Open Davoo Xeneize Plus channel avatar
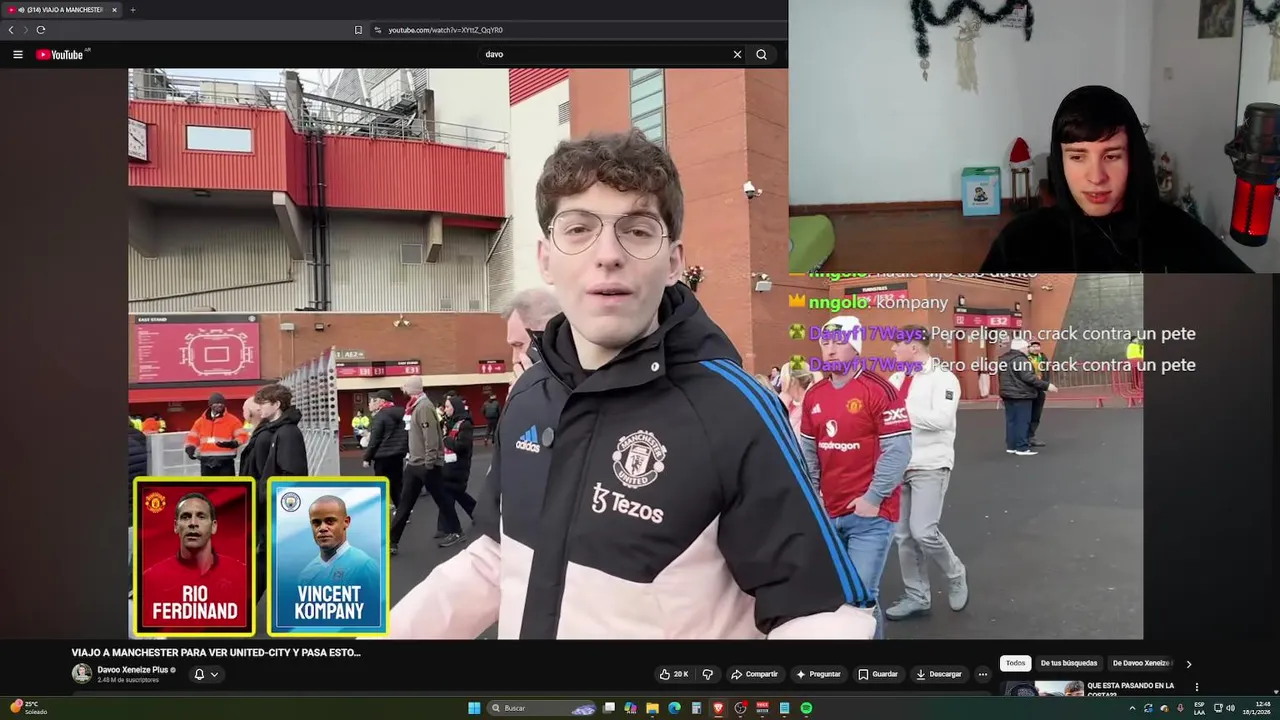The height and width of the screenshot is (720, 1280). 81,674
